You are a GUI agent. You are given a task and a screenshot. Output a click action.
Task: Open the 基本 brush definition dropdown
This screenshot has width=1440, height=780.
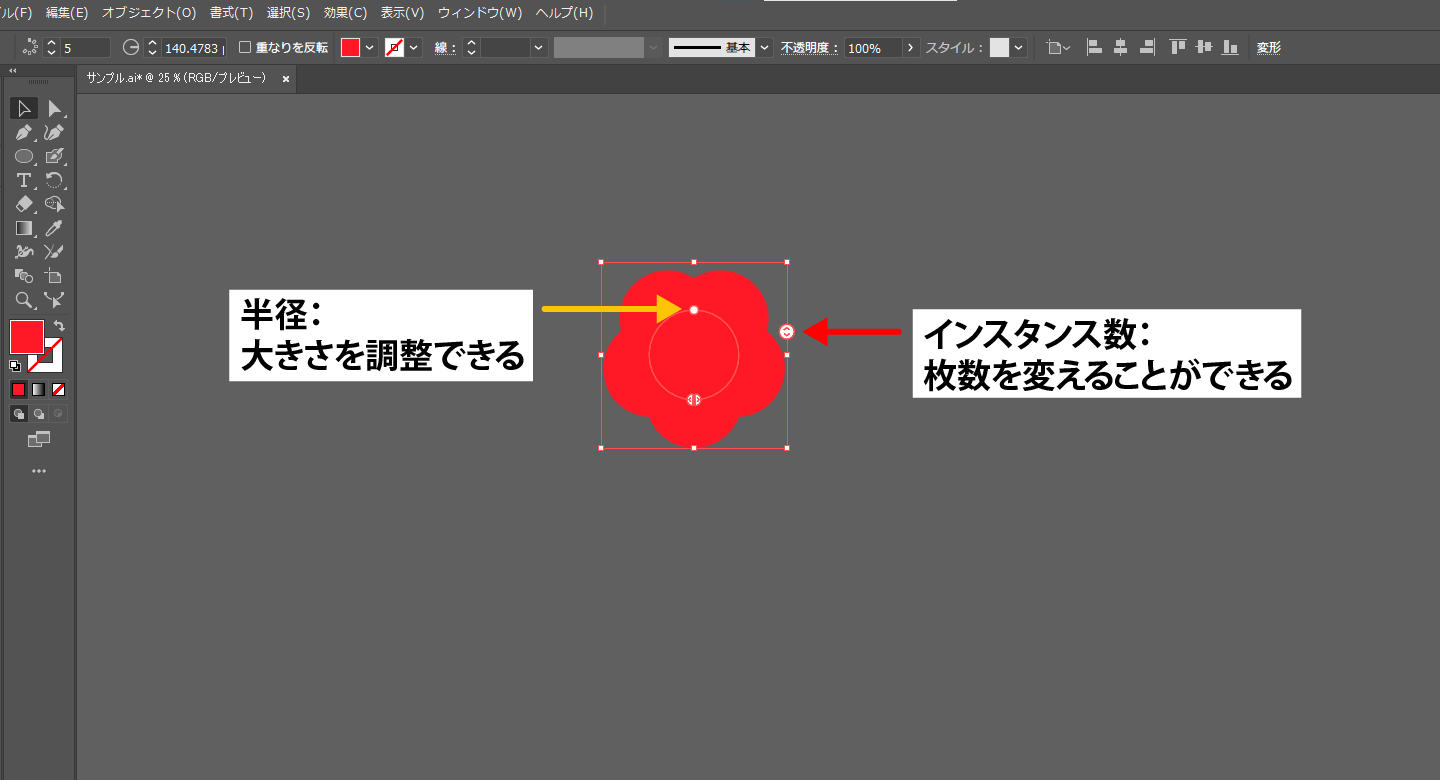coord(765,47)
